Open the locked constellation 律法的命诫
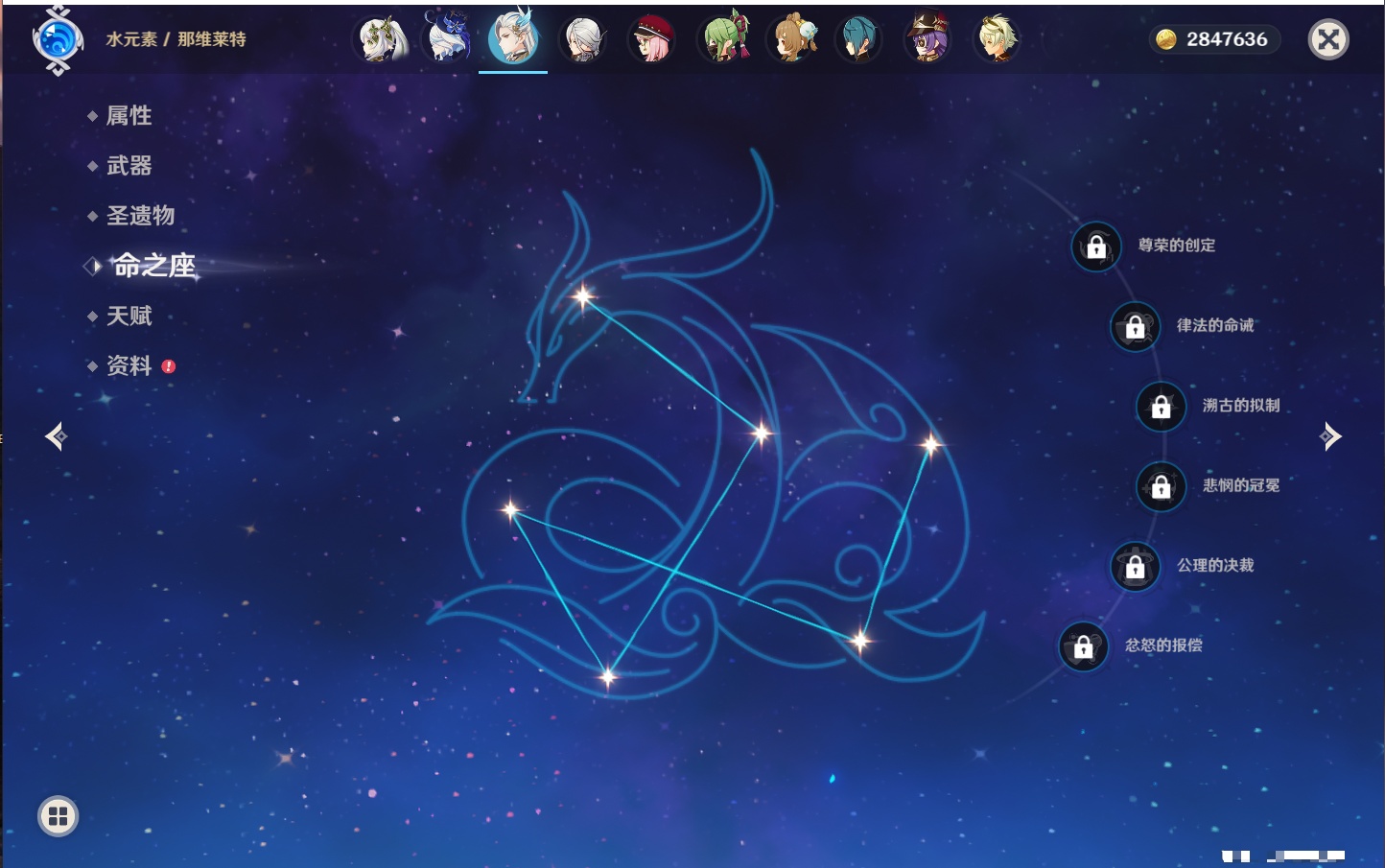This screenshot has height=868, width=1385. point(1135,326)
